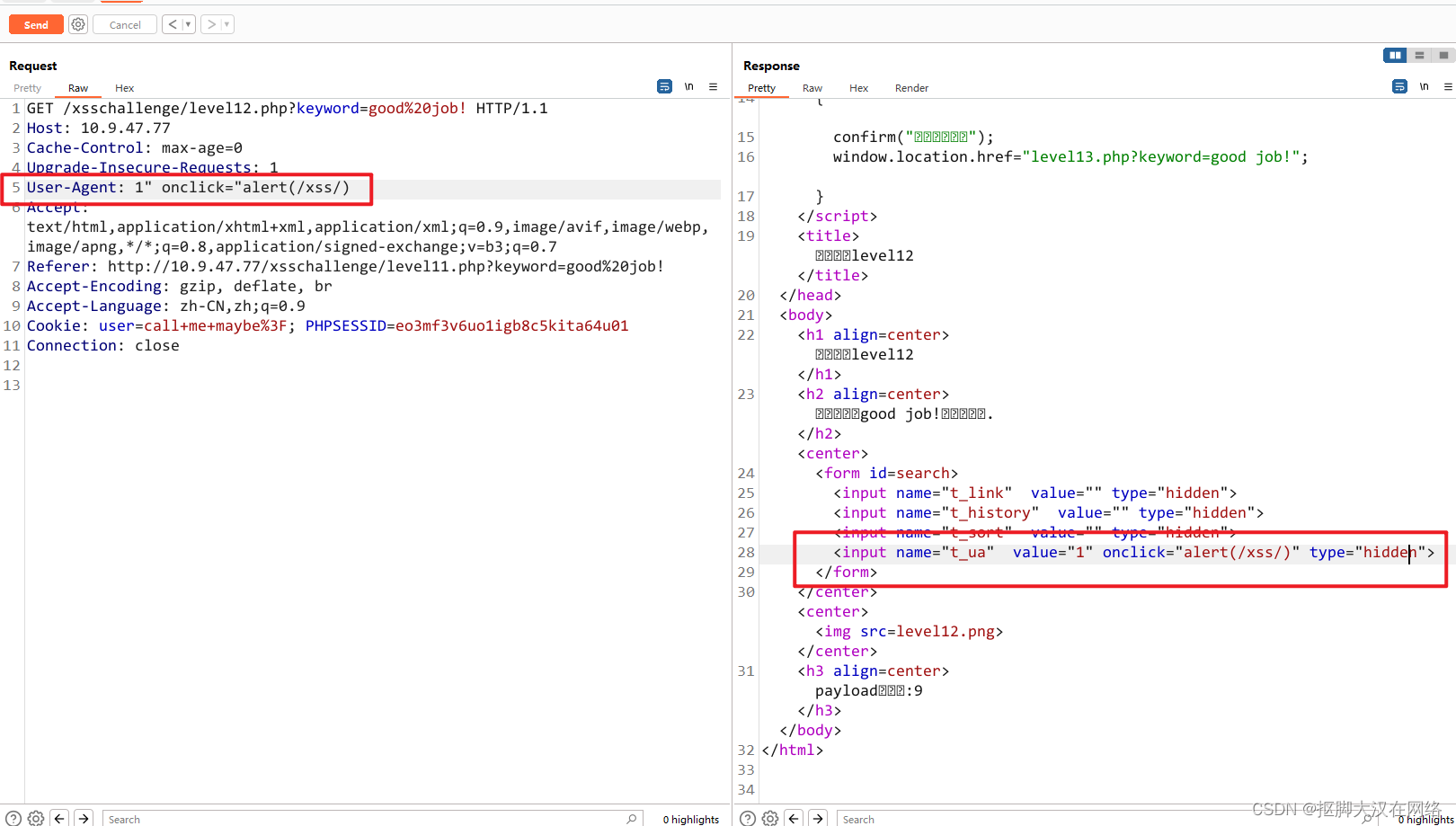Switch to the top-bottom split layout
This screenshot has height=826, width=1456.
pos(1419,56)
